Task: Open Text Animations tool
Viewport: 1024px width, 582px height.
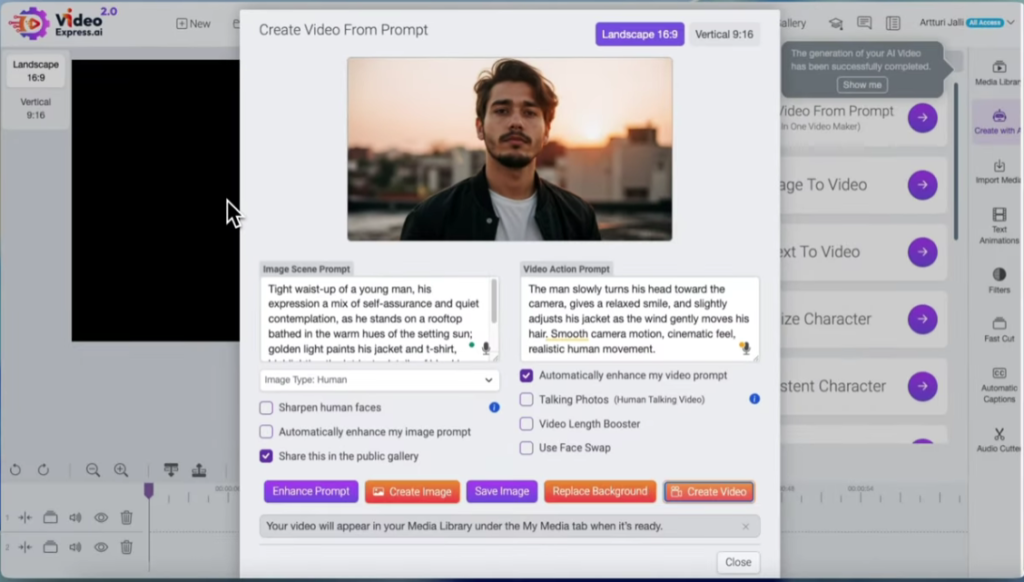Action: [x=998, y=226]
